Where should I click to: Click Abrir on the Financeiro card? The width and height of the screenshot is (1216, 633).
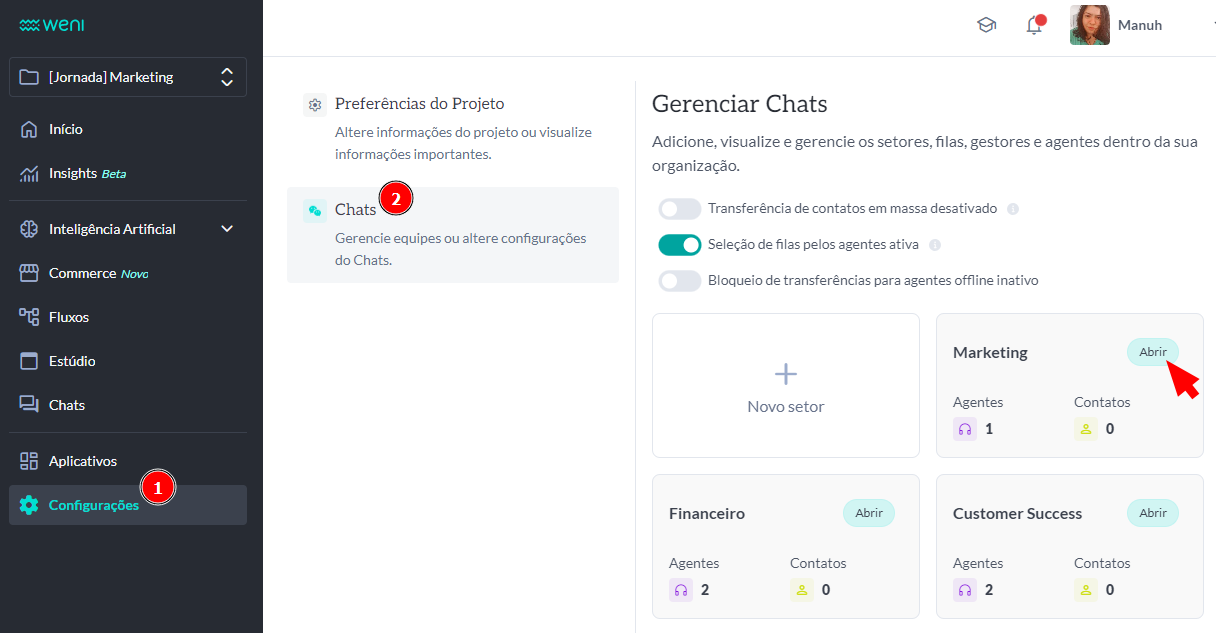coord(869,513)
